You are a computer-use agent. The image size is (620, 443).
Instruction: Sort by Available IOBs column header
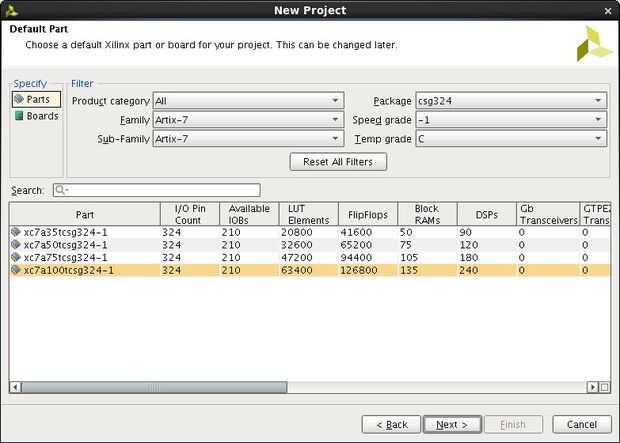(x=249, y=214)
